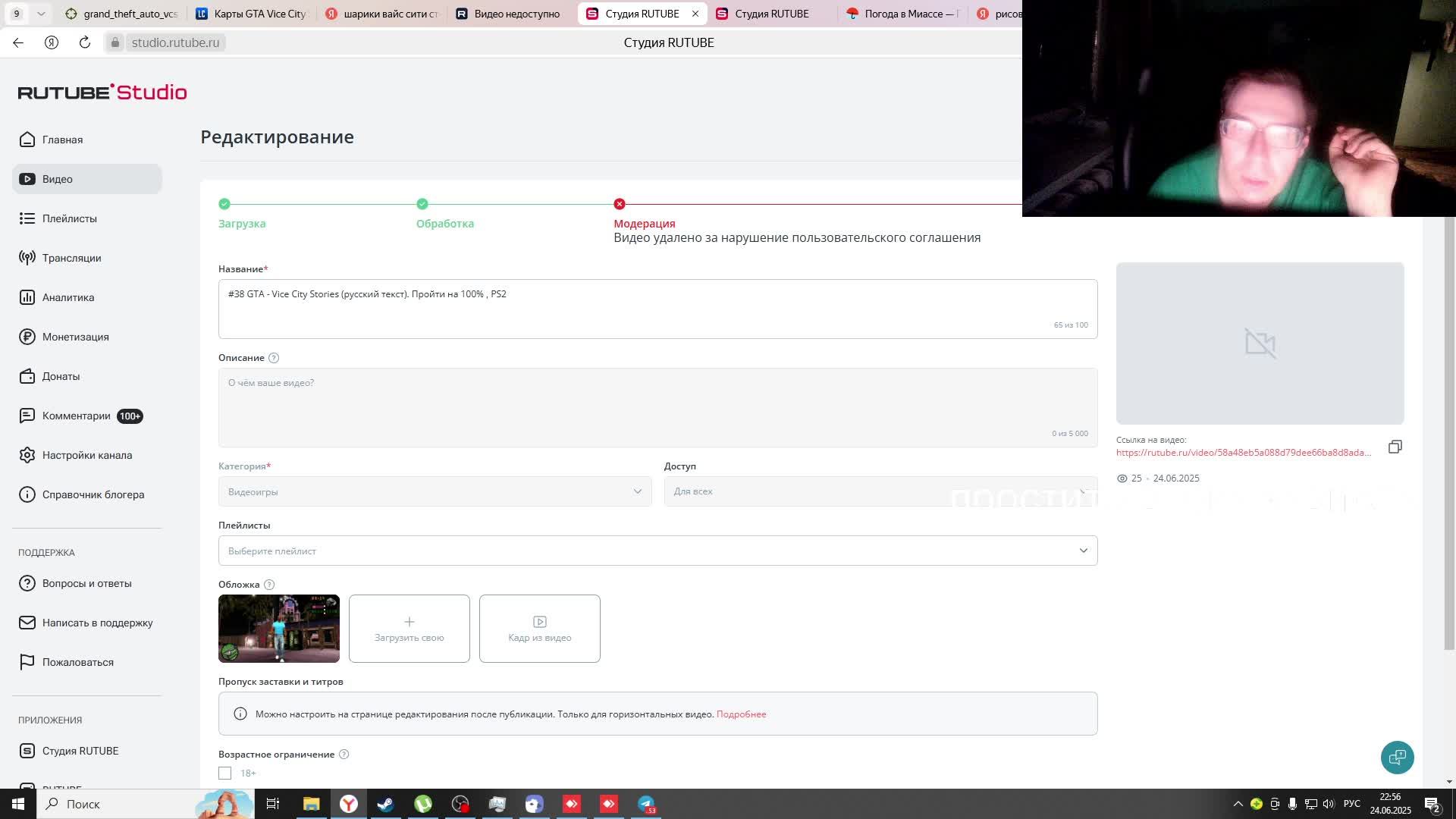The height and width of the screenshot is (819, 1456).
Task: Open the Доступ Для всех dropdown
Action: [880, 491]
